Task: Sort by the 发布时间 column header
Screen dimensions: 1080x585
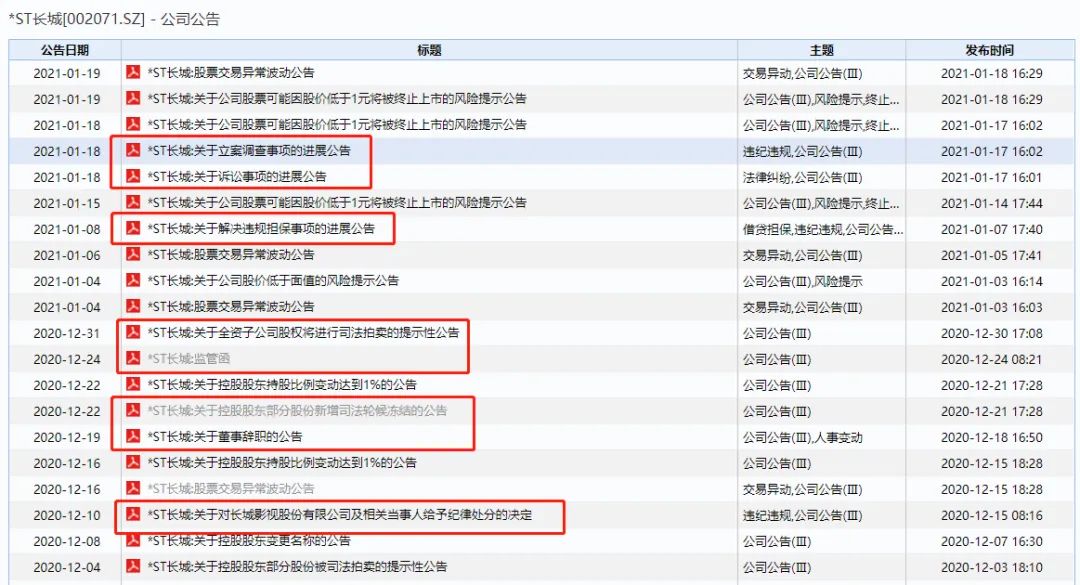Action: (x=990, y=50)
